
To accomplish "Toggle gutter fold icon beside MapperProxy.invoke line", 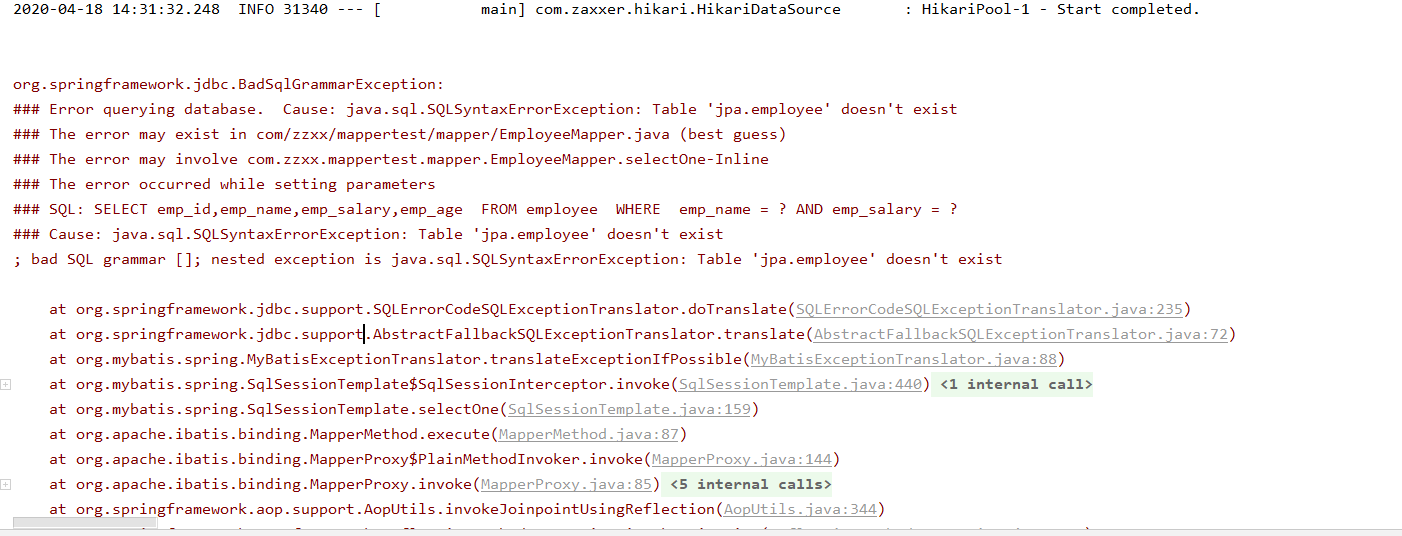I will [6, 484].
